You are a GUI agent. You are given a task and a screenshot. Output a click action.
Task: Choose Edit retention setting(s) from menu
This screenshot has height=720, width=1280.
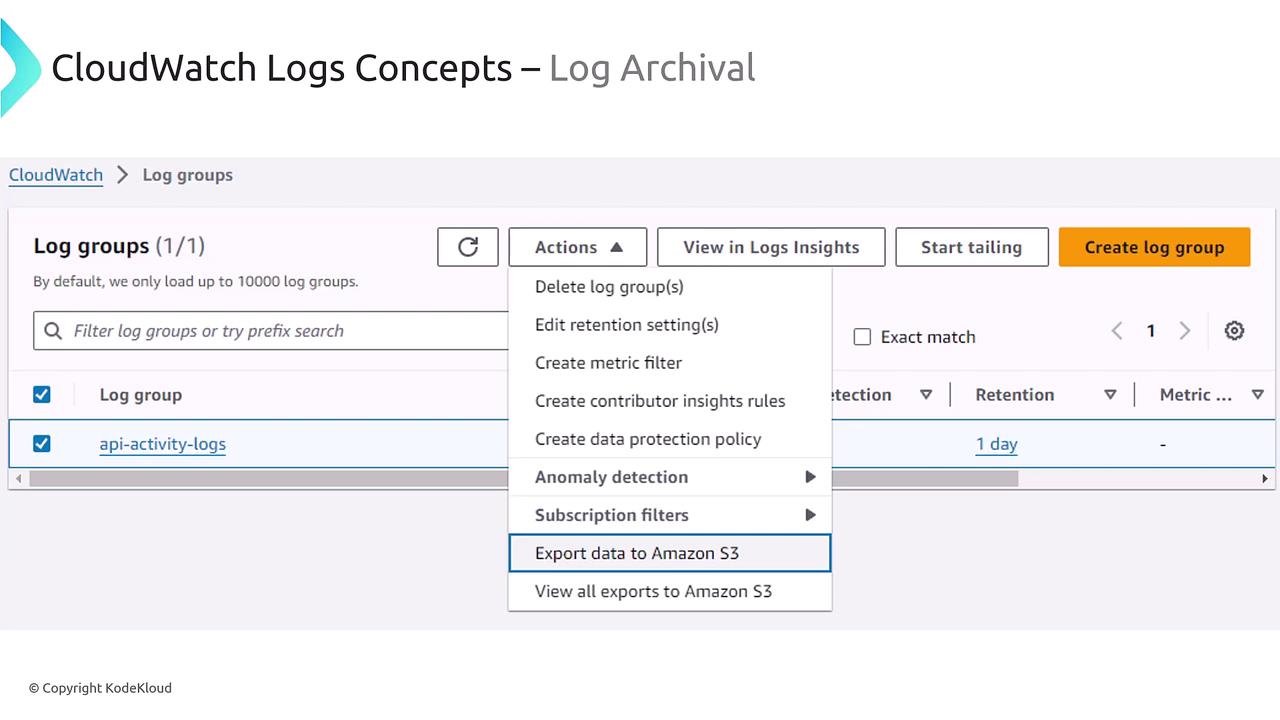point(627,325)
